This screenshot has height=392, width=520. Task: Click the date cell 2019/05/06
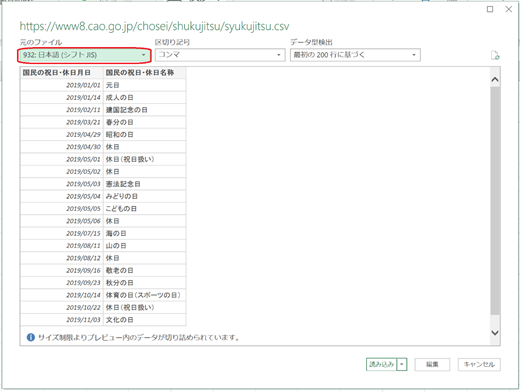click(62, 221)
